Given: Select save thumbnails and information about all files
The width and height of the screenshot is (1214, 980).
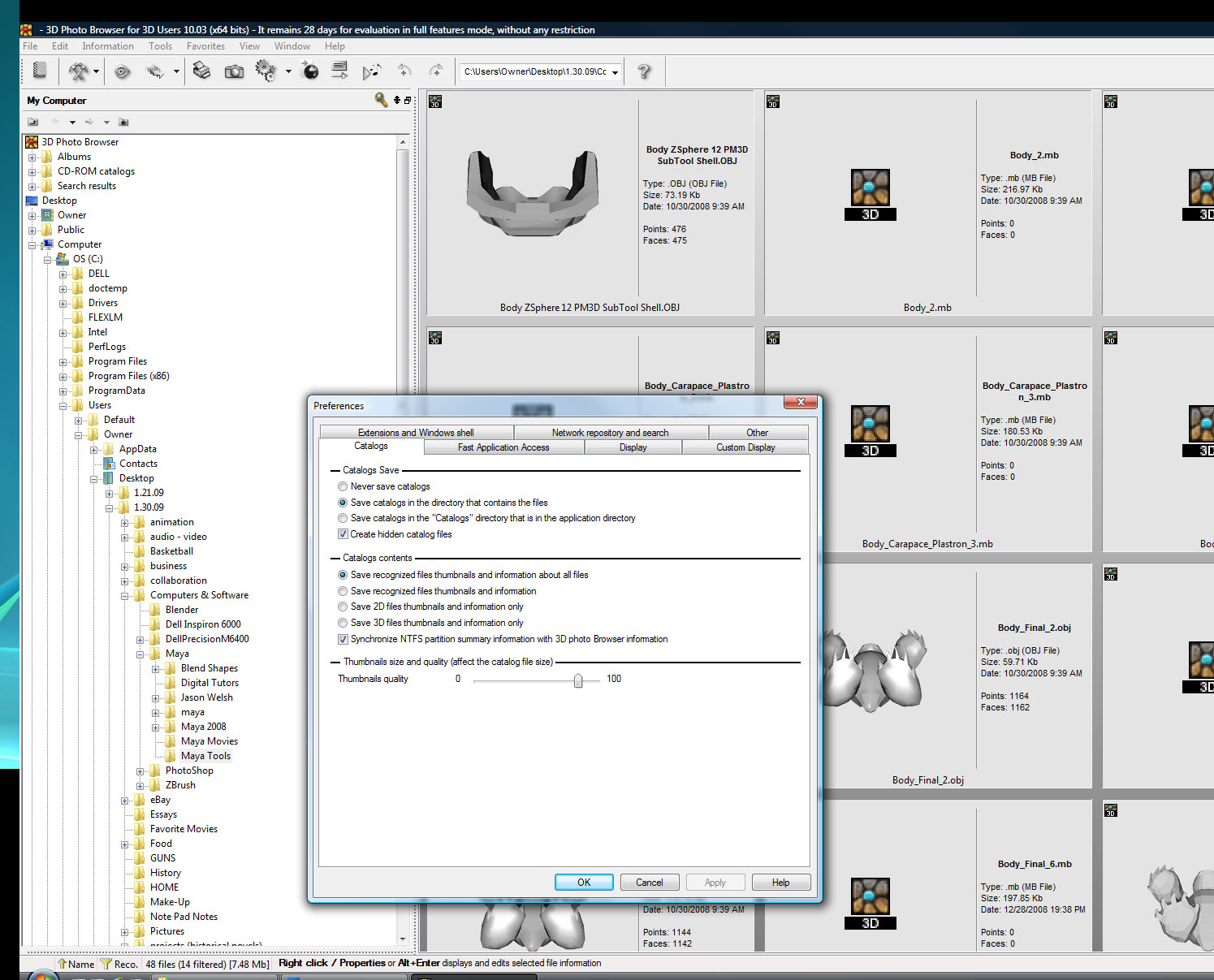Looking at the screenshot, I should 343,575.
